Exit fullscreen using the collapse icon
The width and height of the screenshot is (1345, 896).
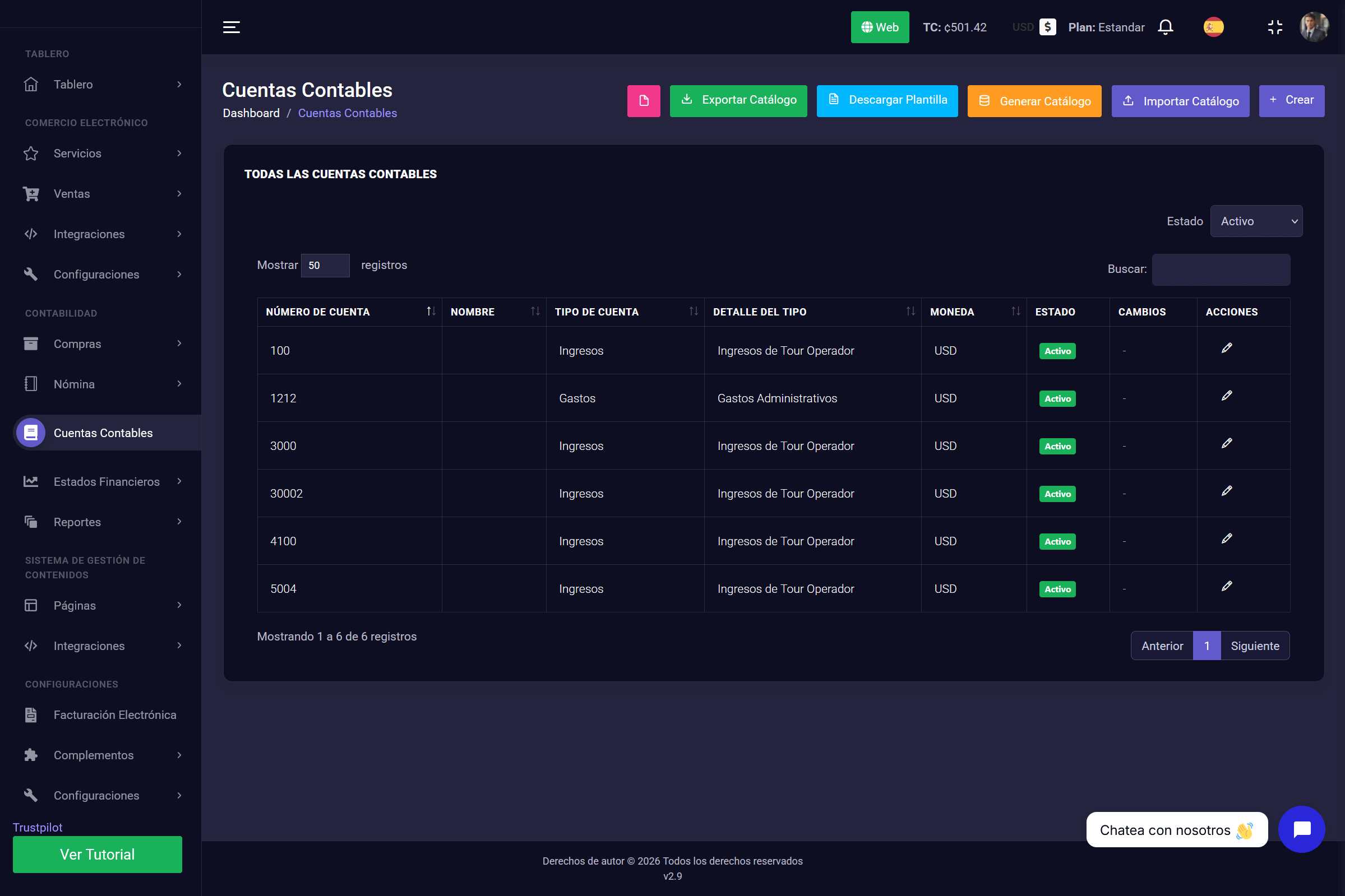(x=1275, y=27)
